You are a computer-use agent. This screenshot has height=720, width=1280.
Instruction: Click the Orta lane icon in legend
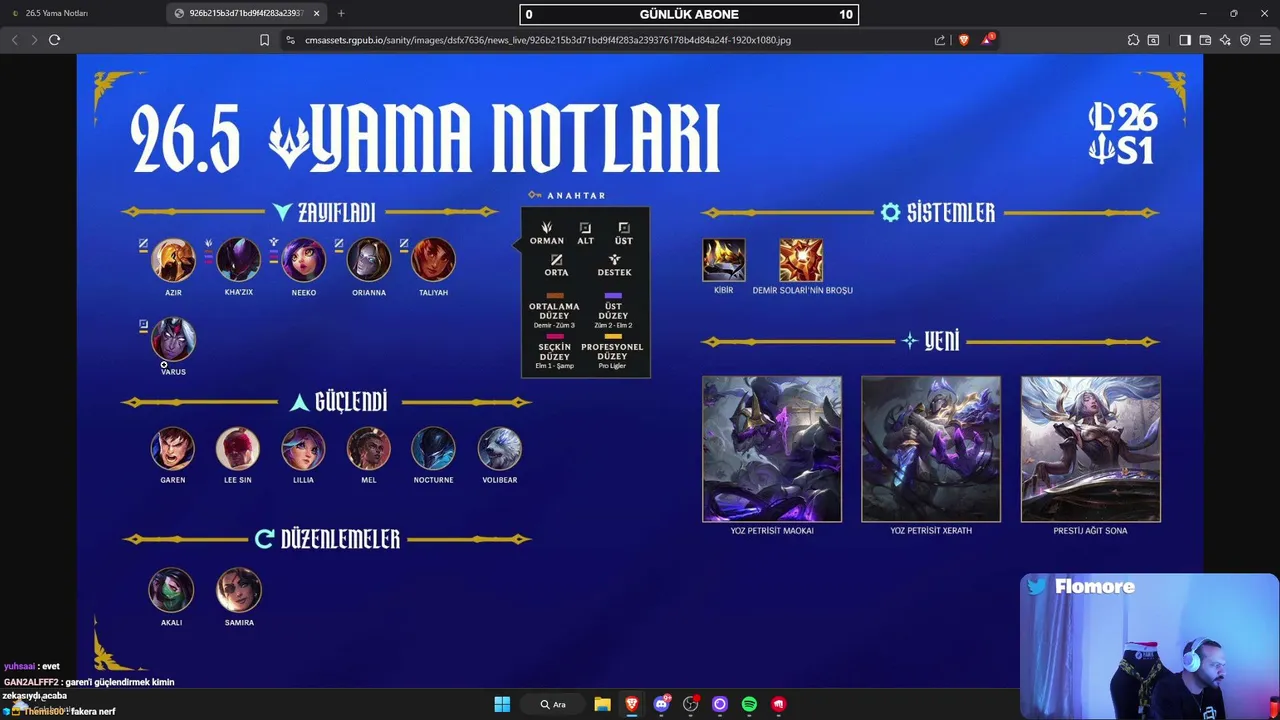click(x=557, y=260)
